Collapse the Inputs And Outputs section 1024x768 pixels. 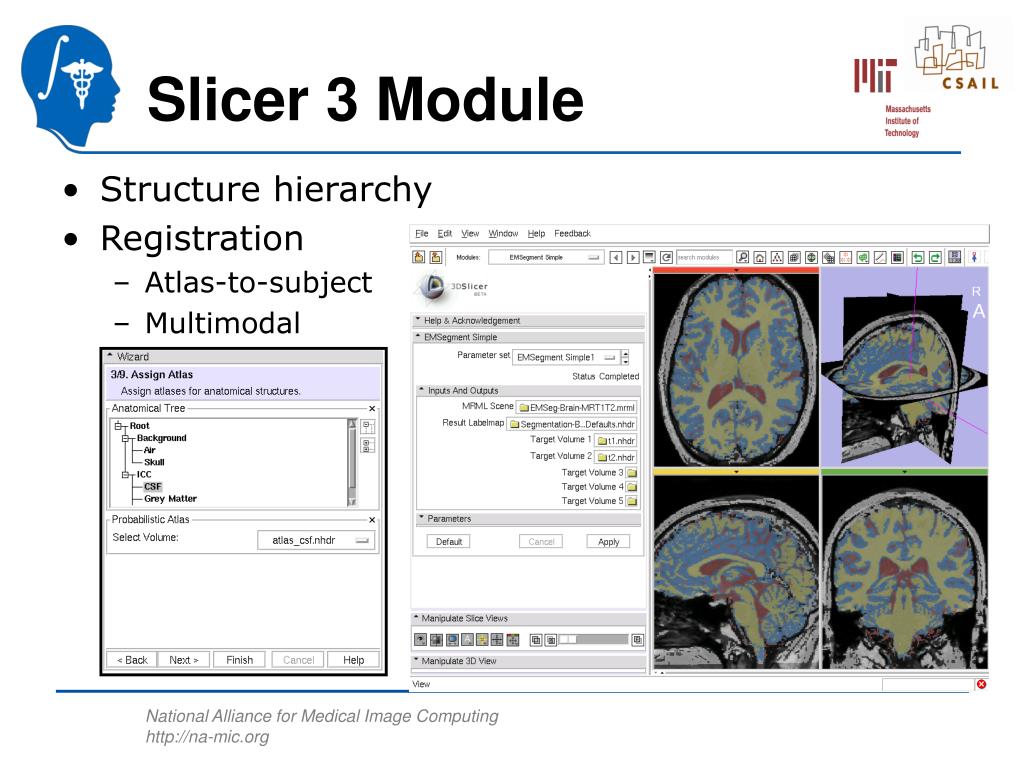point(528,391)
